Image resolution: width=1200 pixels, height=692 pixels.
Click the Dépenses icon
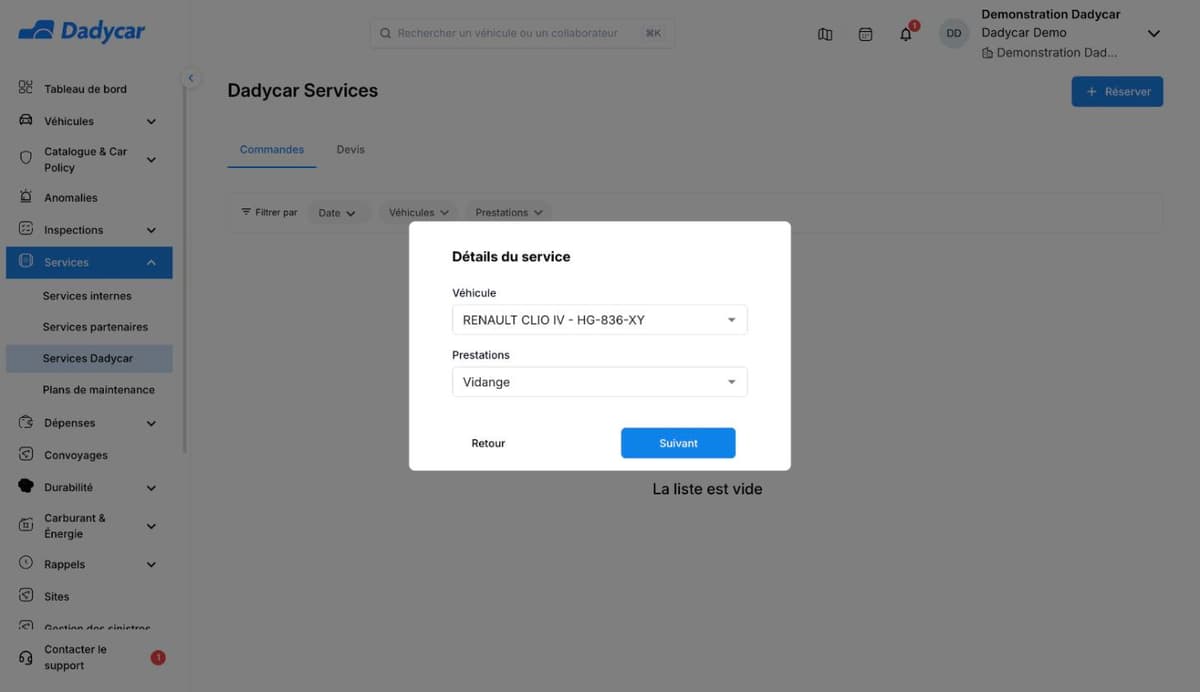click(x=26, y=422)
